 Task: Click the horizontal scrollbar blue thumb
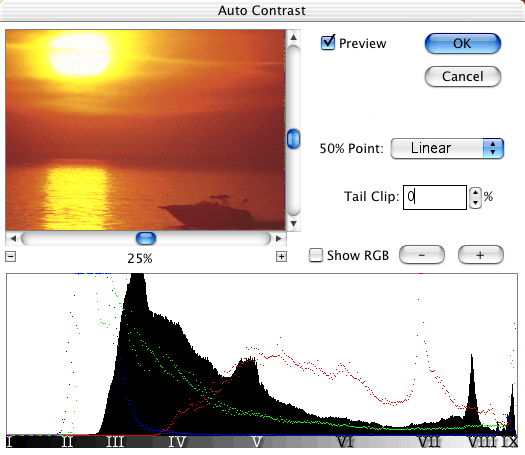pyautogui.click(x=146, y=238)
